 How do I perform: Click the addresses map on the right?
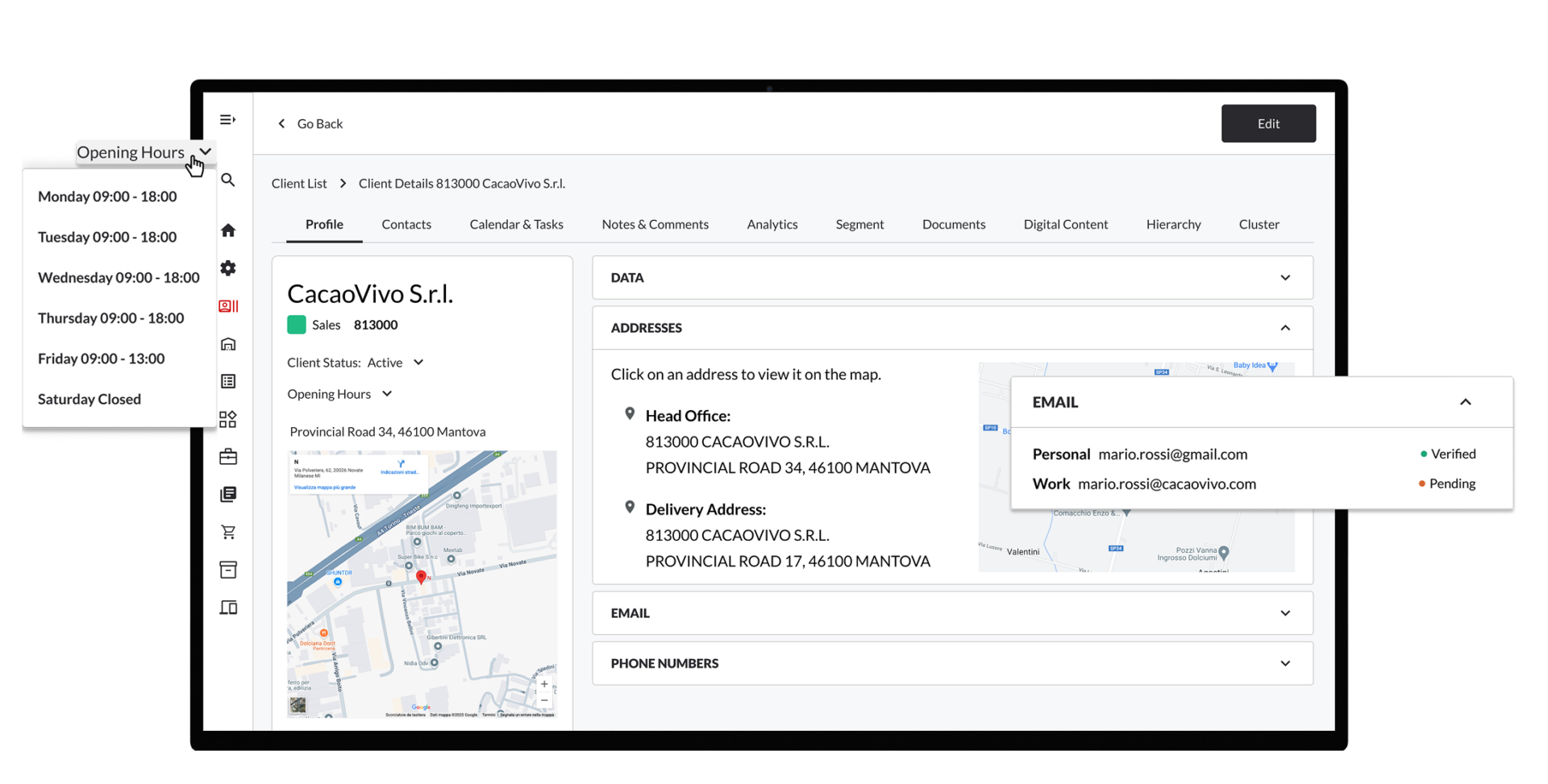pos(1137,467)
